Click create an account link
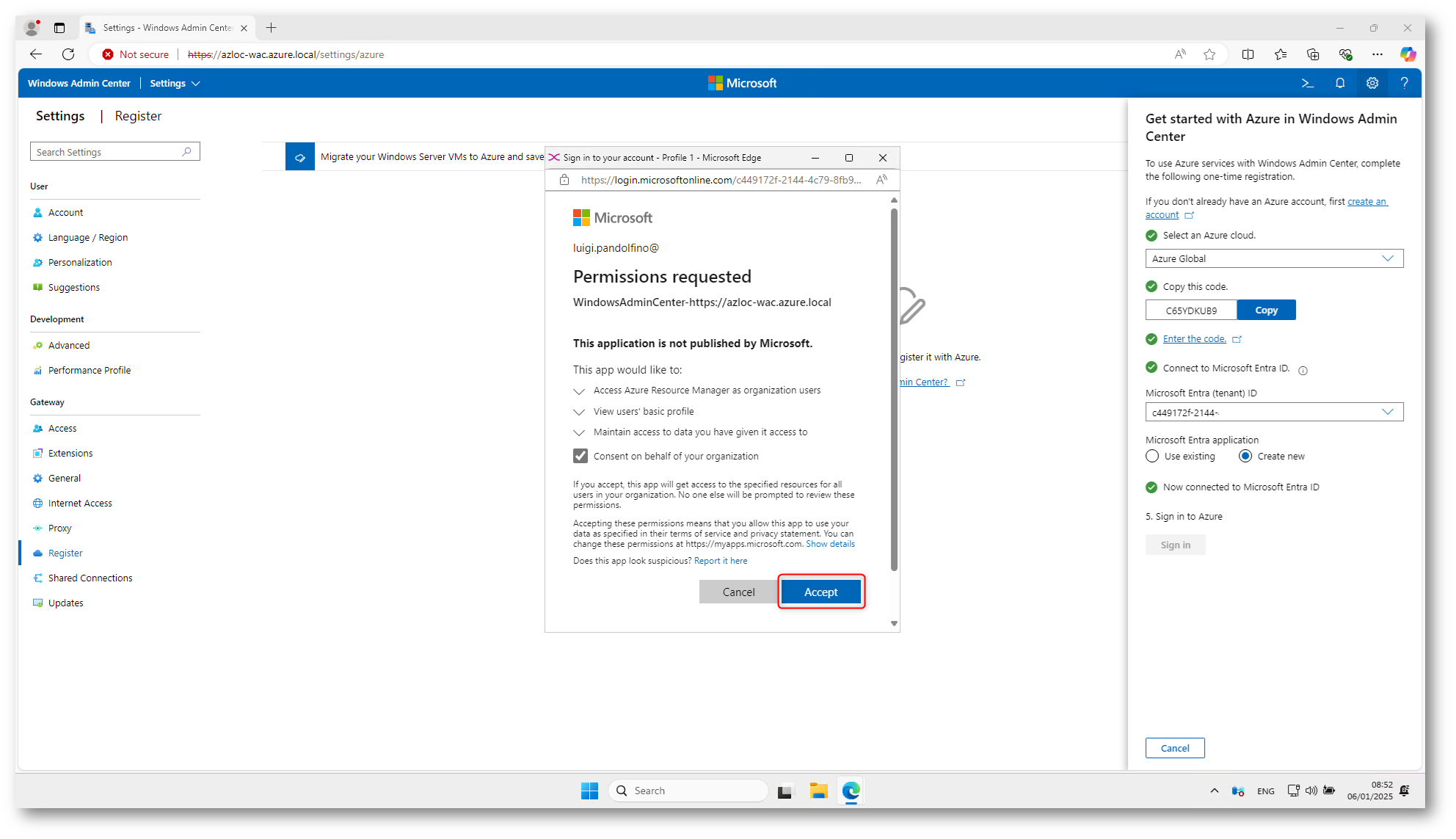 tap(1266, 208)
